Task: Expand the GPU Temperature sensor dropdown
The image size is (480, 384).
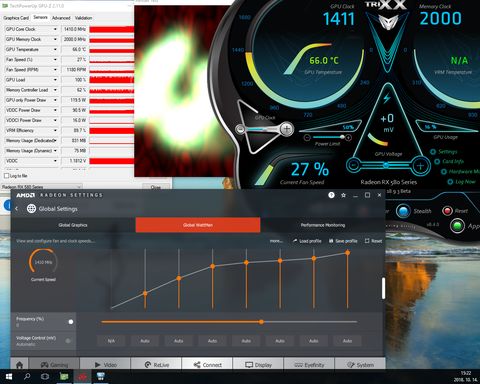Action: tap(55, 49)
